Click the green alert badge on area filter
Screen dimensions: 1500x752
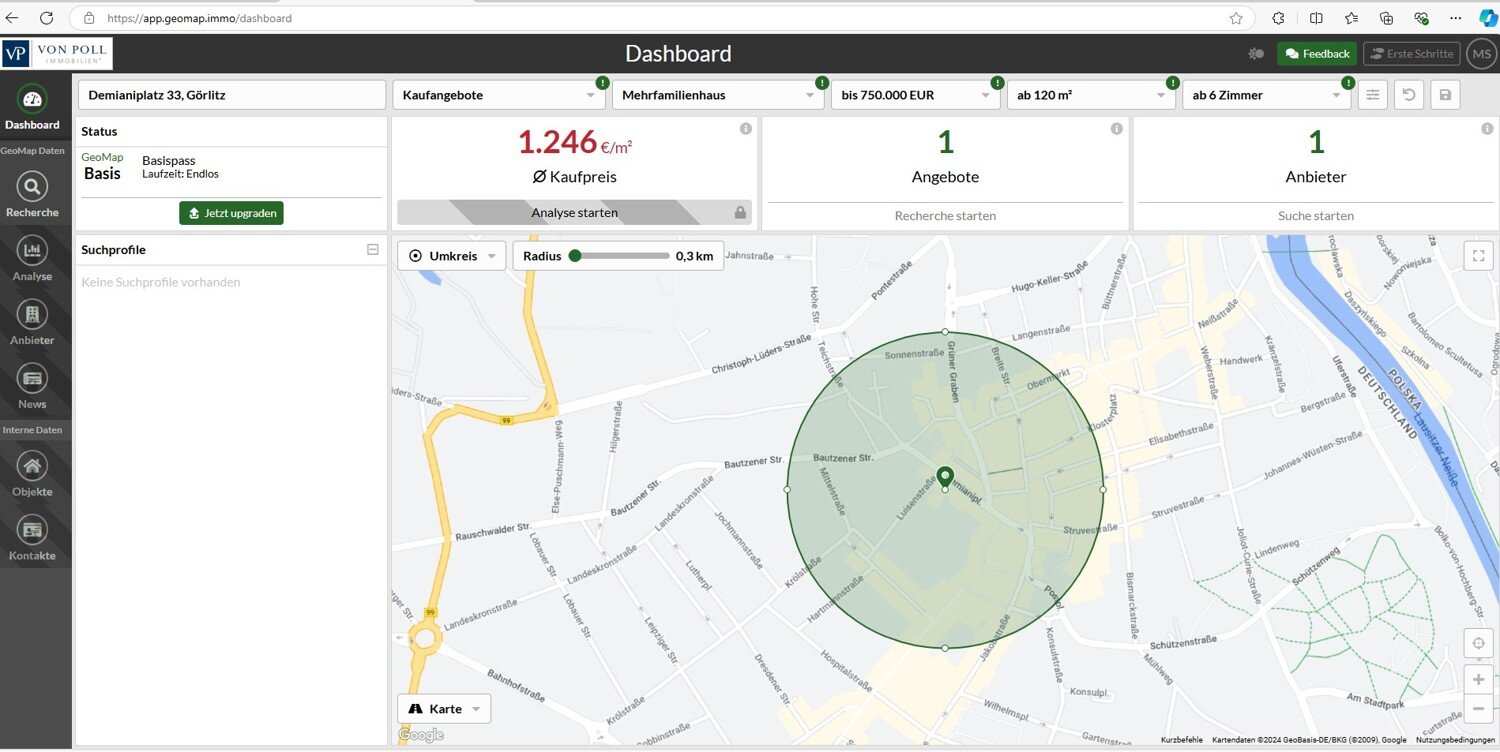point(1173,83)
